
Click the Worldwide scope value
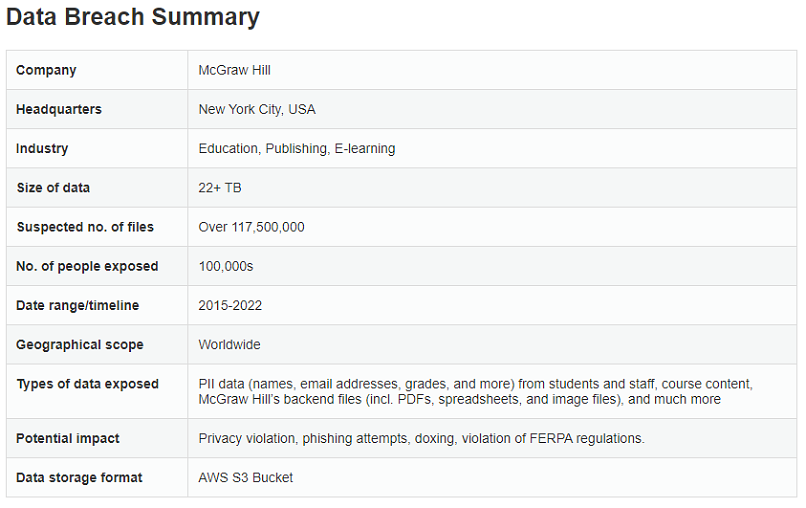pyautogui.click(x=230, y=345)
